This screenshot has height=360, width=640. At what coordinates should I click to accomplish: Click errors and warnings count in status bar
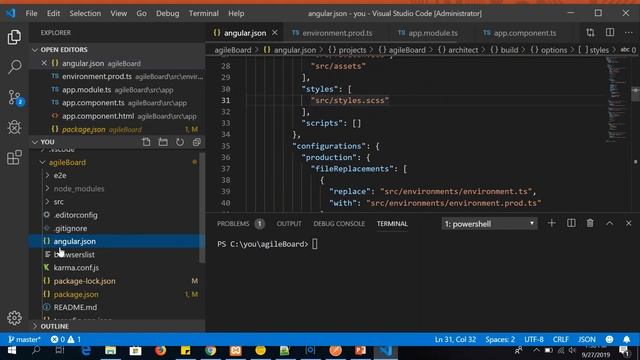click(x=66, y=339)
